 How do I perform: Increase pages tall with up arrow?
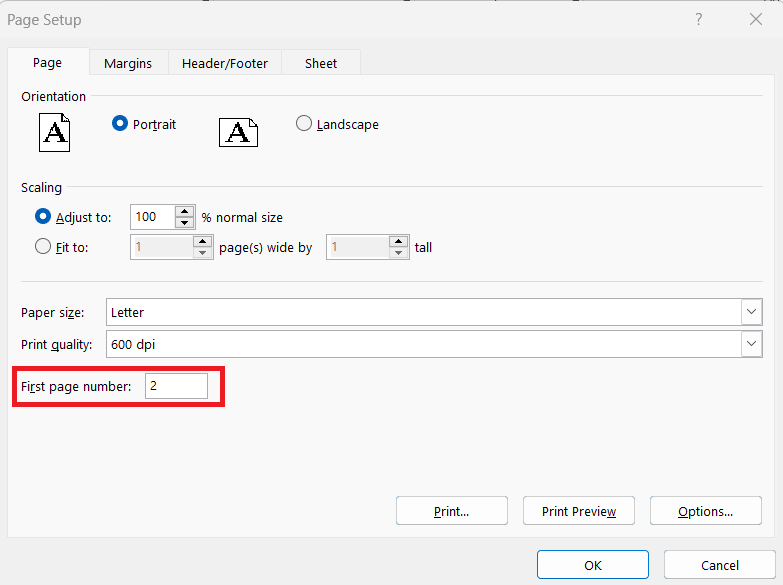coord(398,241)
